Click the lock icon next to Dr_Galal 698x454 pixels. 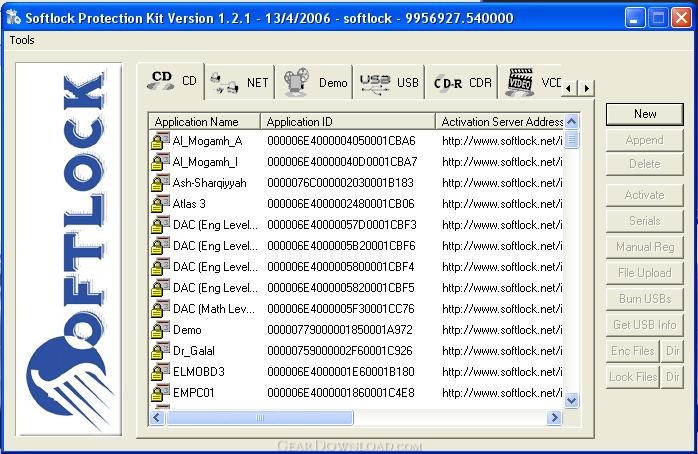(160, 351)
